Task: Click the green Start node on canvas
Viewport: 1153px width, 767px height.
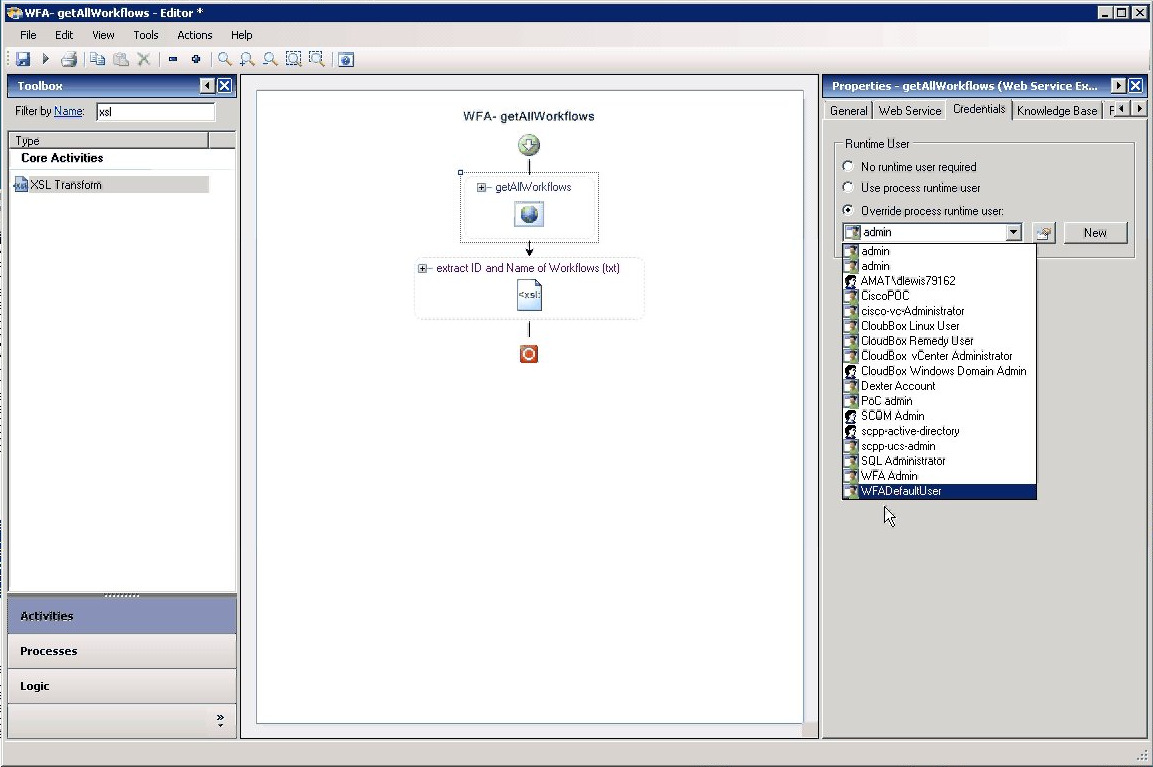Action: 529,146
